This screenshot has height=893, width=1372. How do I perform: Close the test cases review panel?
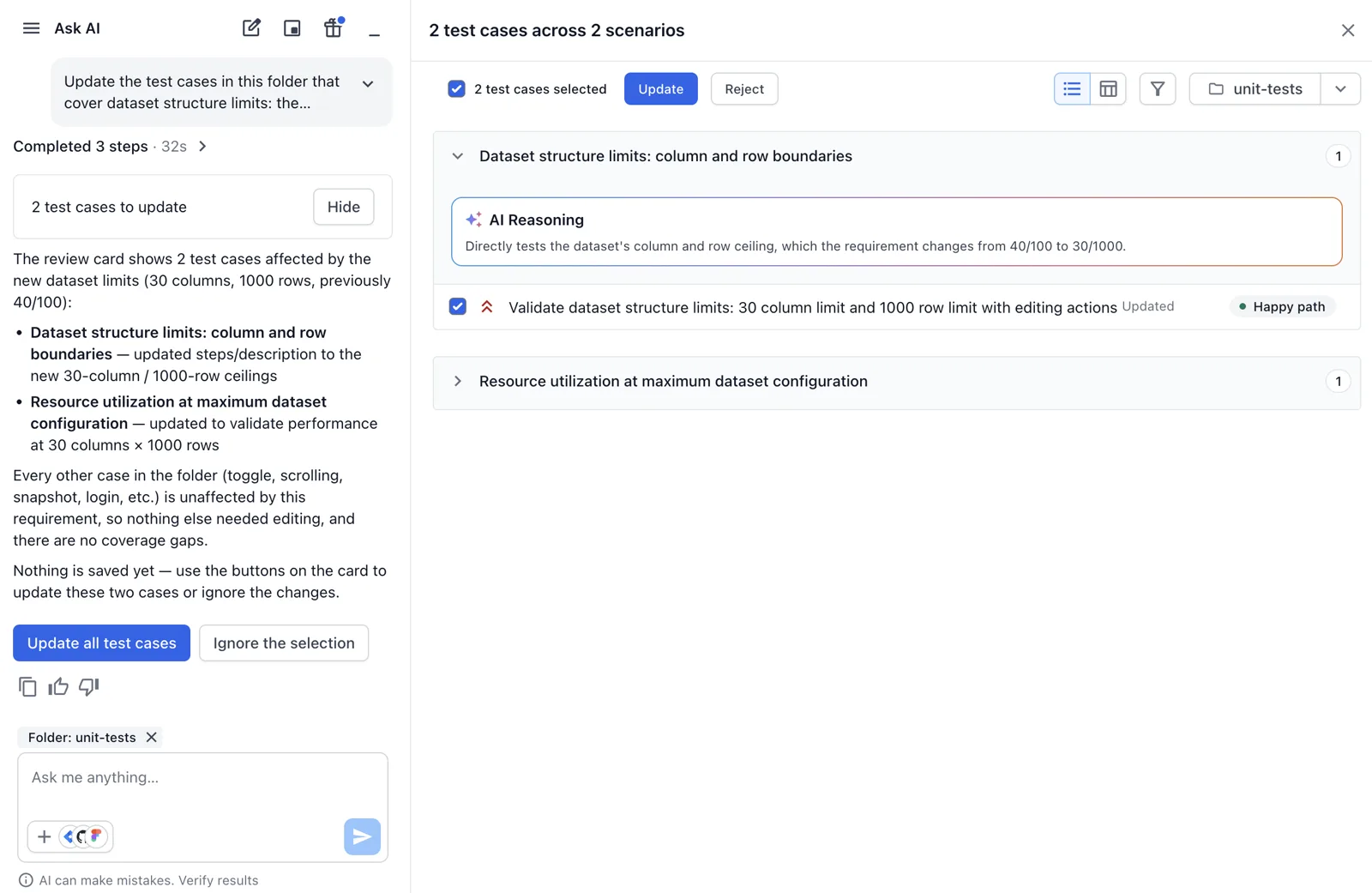(x=1348, y=31)
